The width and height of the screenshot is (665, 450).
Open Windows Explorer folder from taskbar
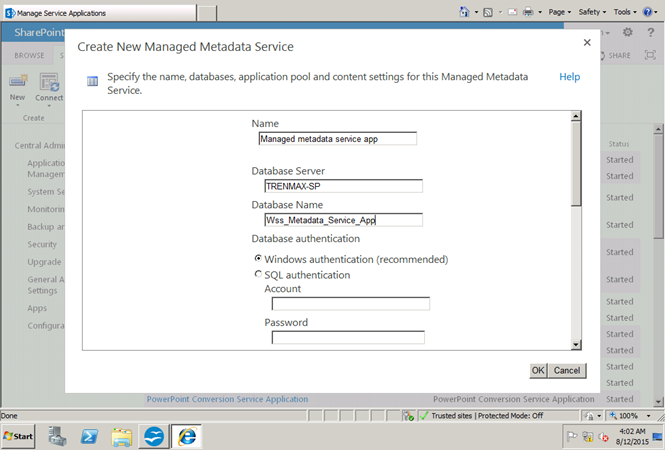pos(122,437)
